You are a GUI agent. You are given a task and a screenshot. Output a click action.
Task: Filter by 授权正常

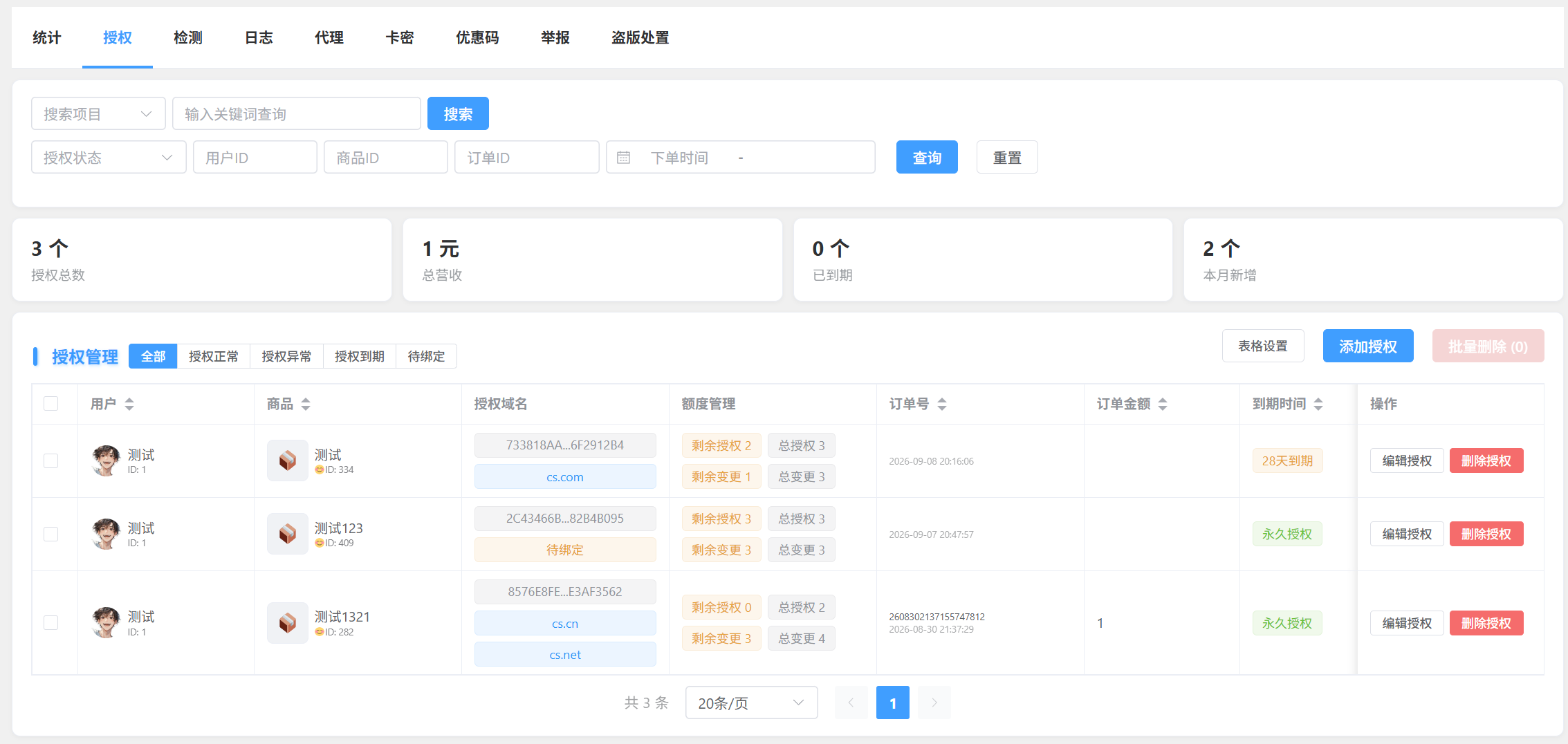point(214,356)
